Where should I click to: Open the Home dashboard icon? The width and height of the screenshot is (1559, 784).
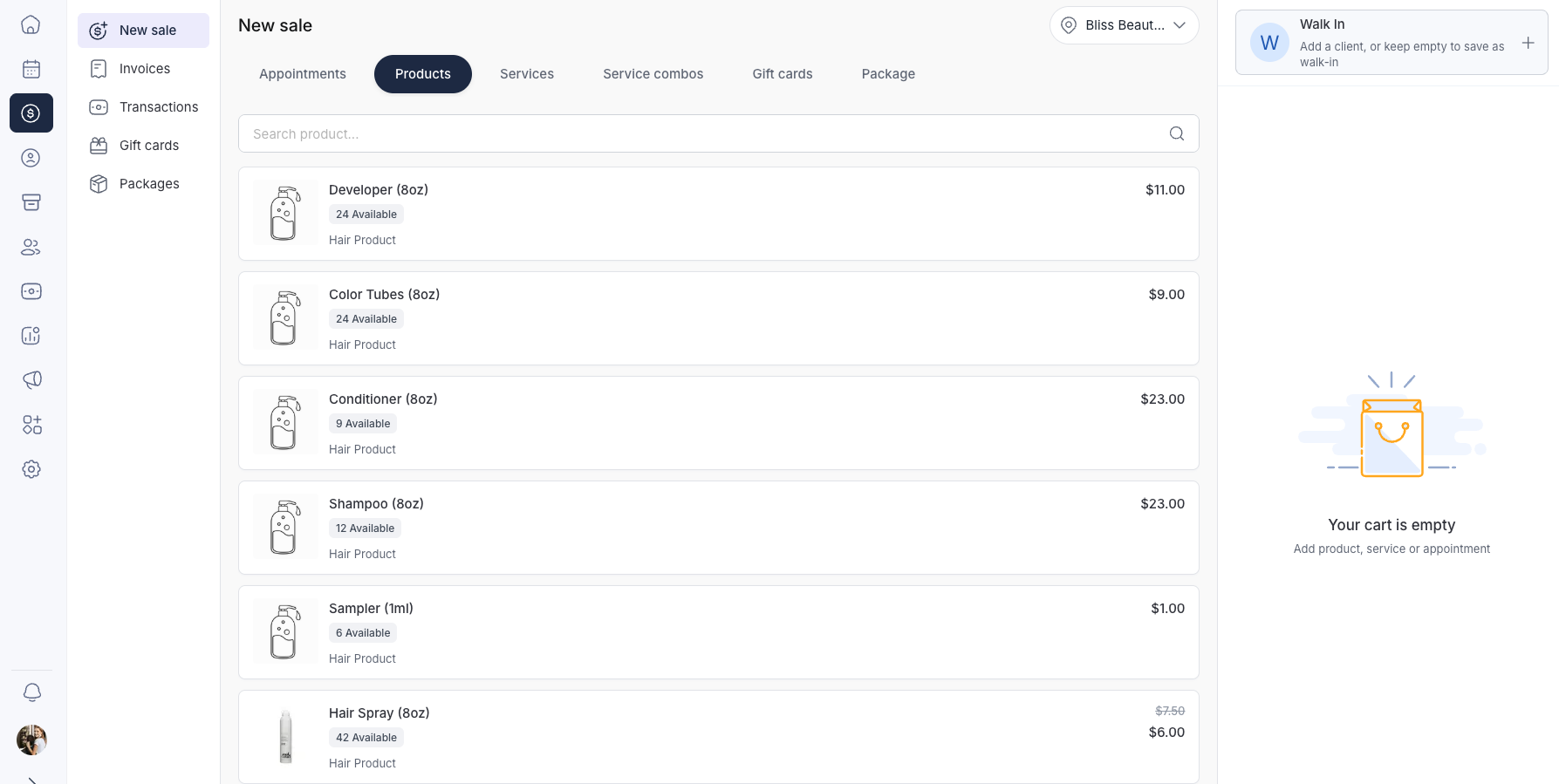pos(31,24)
